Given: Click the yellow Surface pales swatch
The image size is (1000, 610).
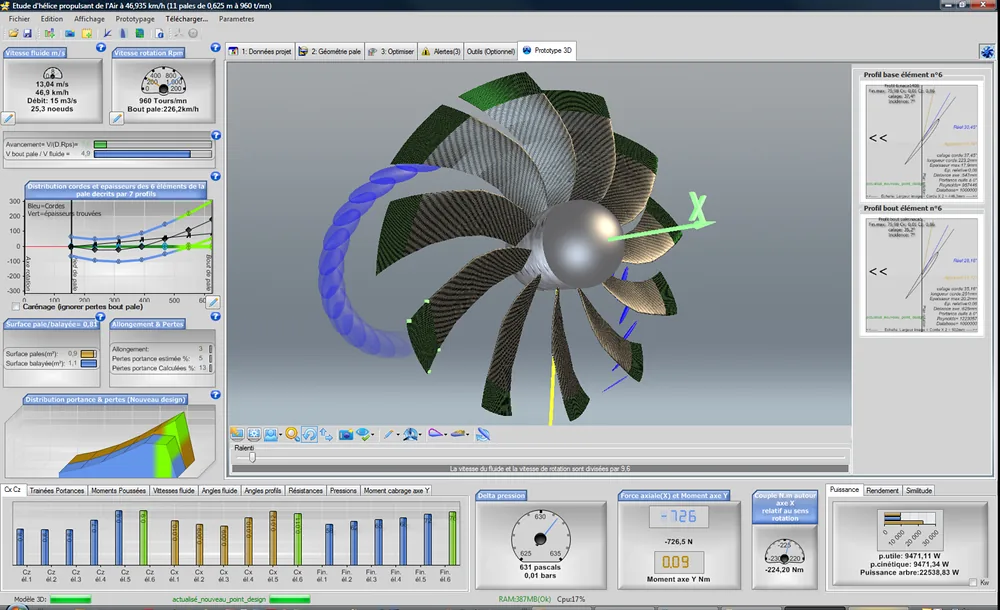Looking at the screenshot, I should (89, 353).
